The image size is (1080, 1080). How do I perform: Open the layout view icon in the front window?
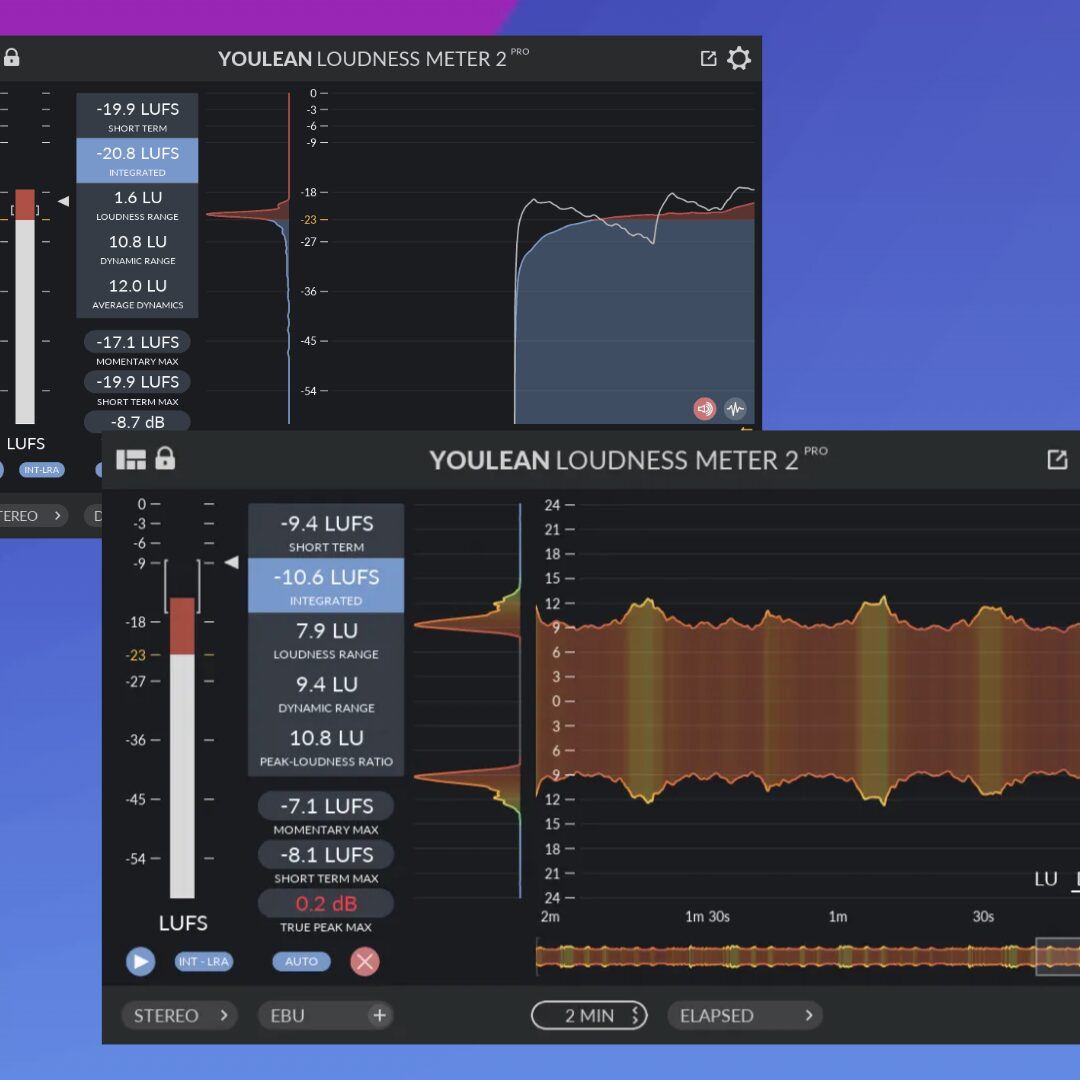click(131, 459)
